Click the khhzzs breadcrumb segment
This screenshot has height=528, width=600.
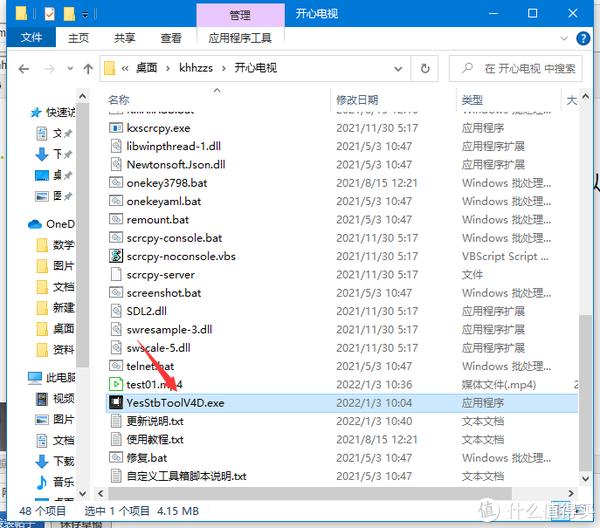(x=196, y=68)
